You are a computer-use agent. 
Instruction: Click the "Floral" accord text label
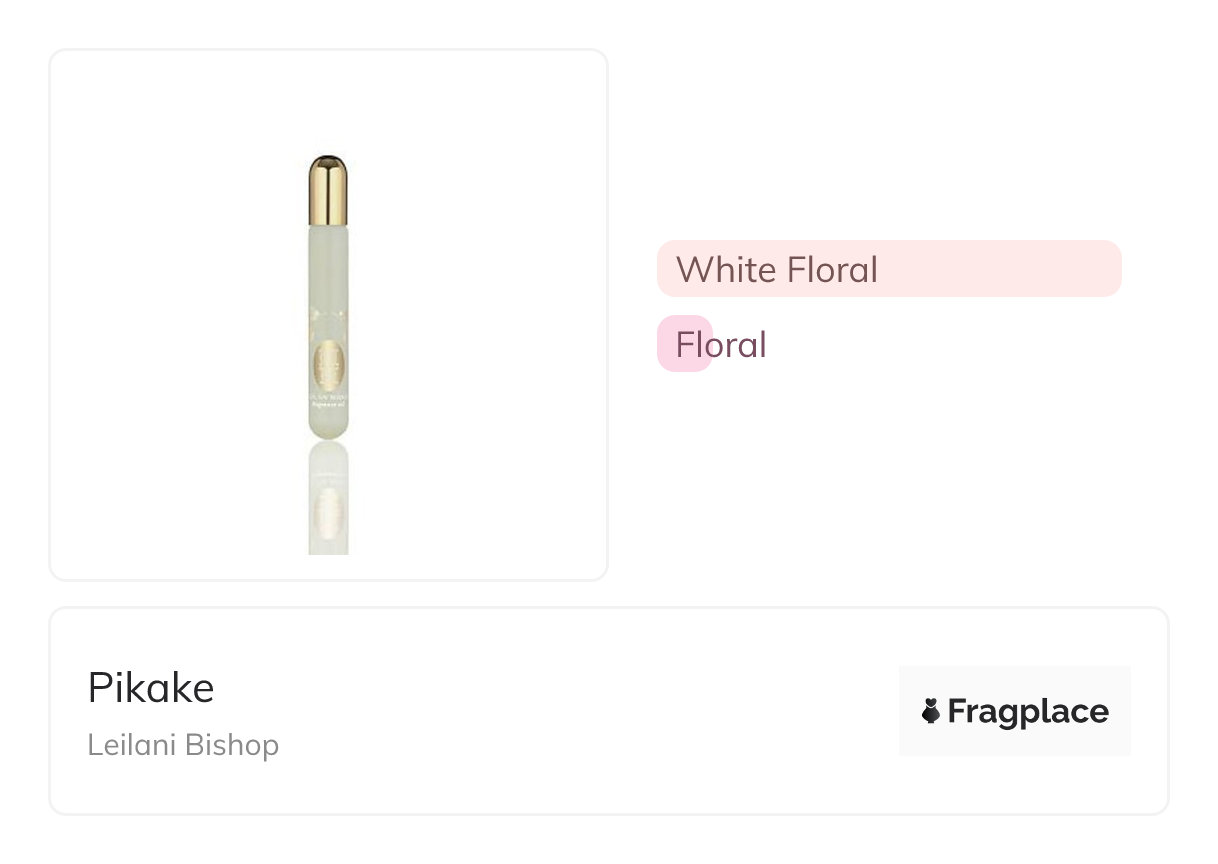(721, 345)
